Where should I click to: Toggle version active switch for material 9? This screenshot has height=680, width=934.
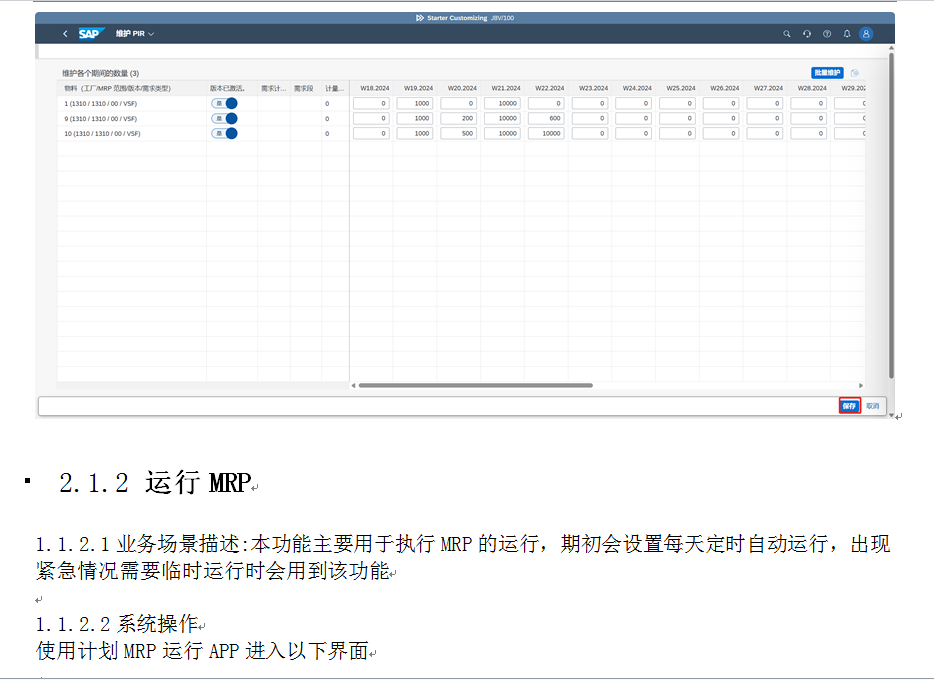point(224,118)
